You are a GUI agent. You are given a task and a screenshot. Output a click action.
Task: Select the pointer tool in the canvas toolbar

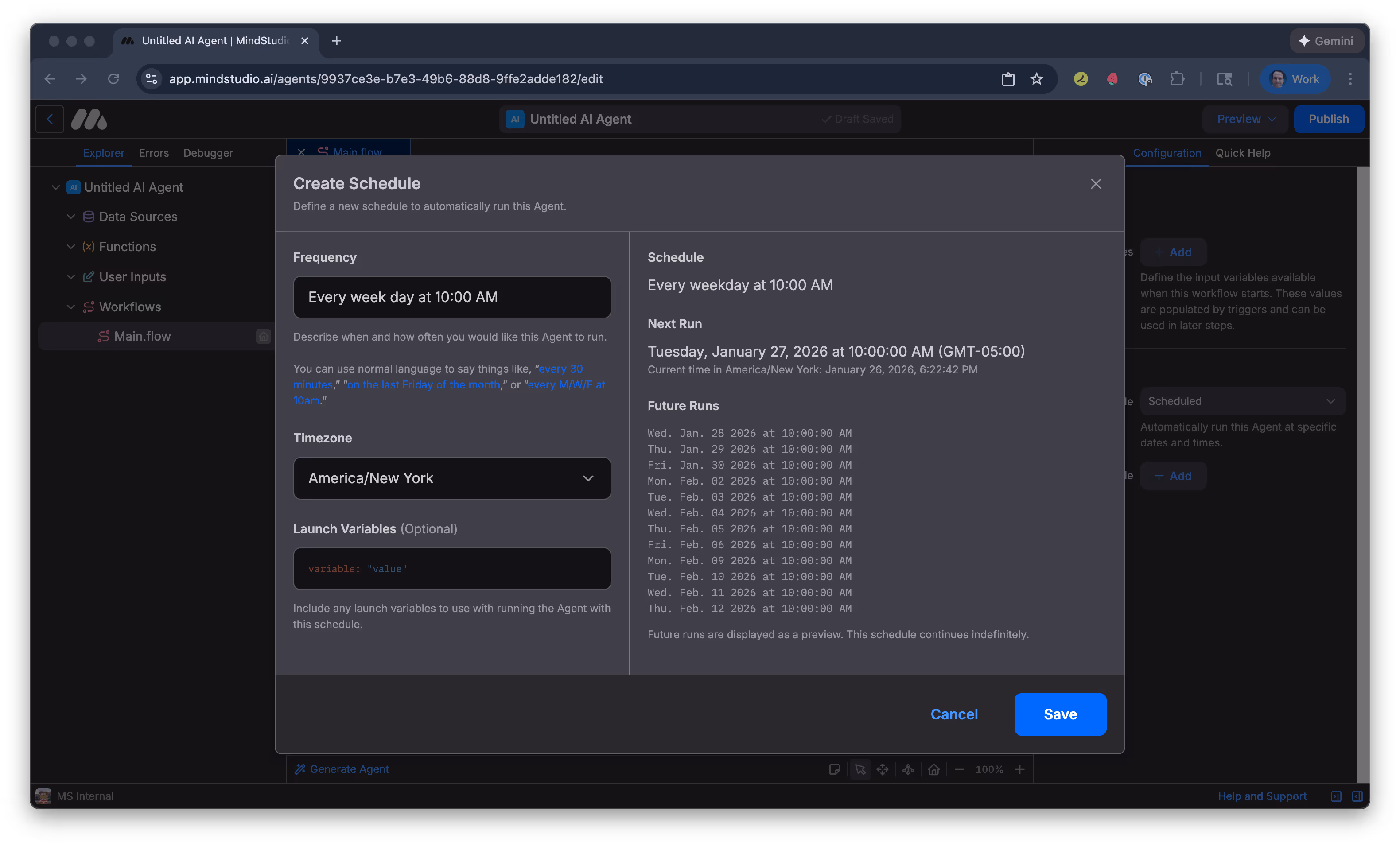pyautogui.click(x=860, y=770)
